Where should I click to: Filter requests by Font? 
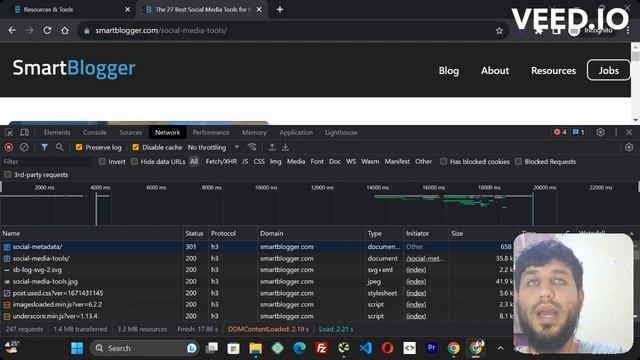[x=317, y=162]
